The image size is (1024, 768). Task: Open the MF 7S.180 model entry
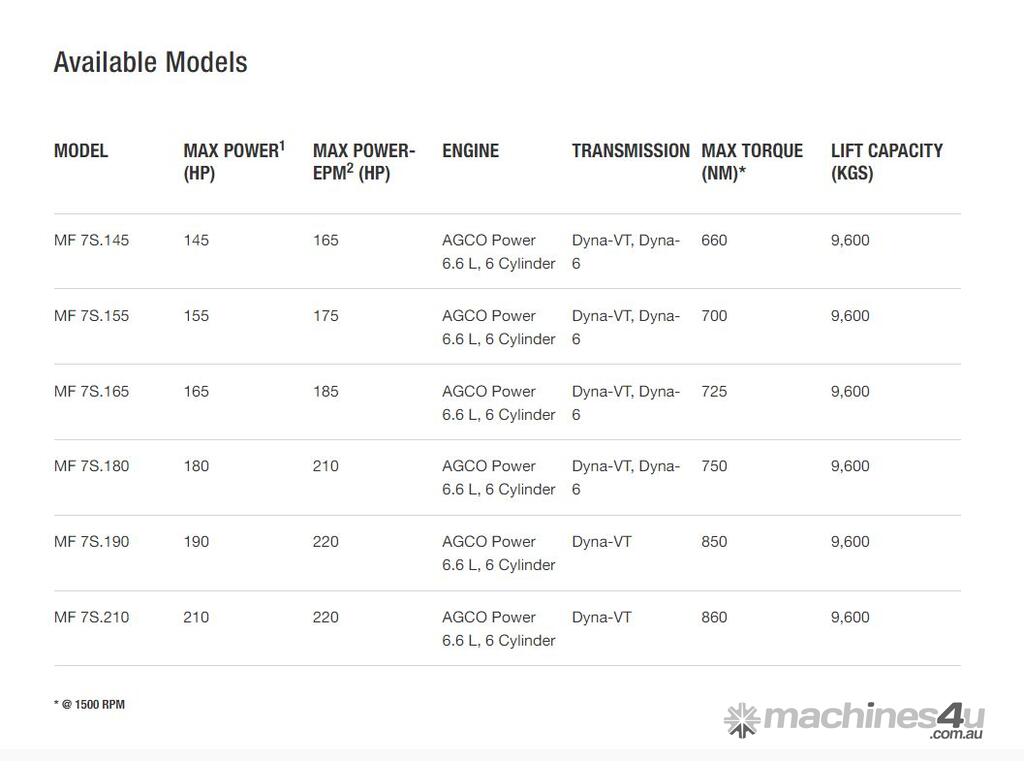pyautogui.click(x=92, y=466)
